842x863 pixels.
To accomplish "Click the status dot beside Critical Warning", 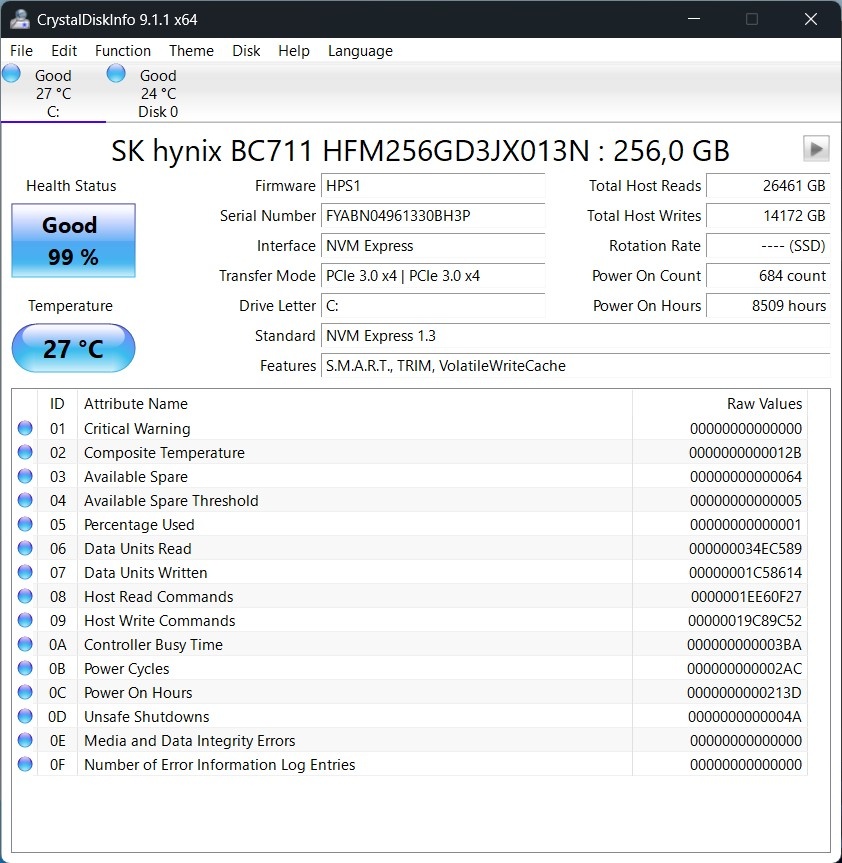I will point(24,428).
